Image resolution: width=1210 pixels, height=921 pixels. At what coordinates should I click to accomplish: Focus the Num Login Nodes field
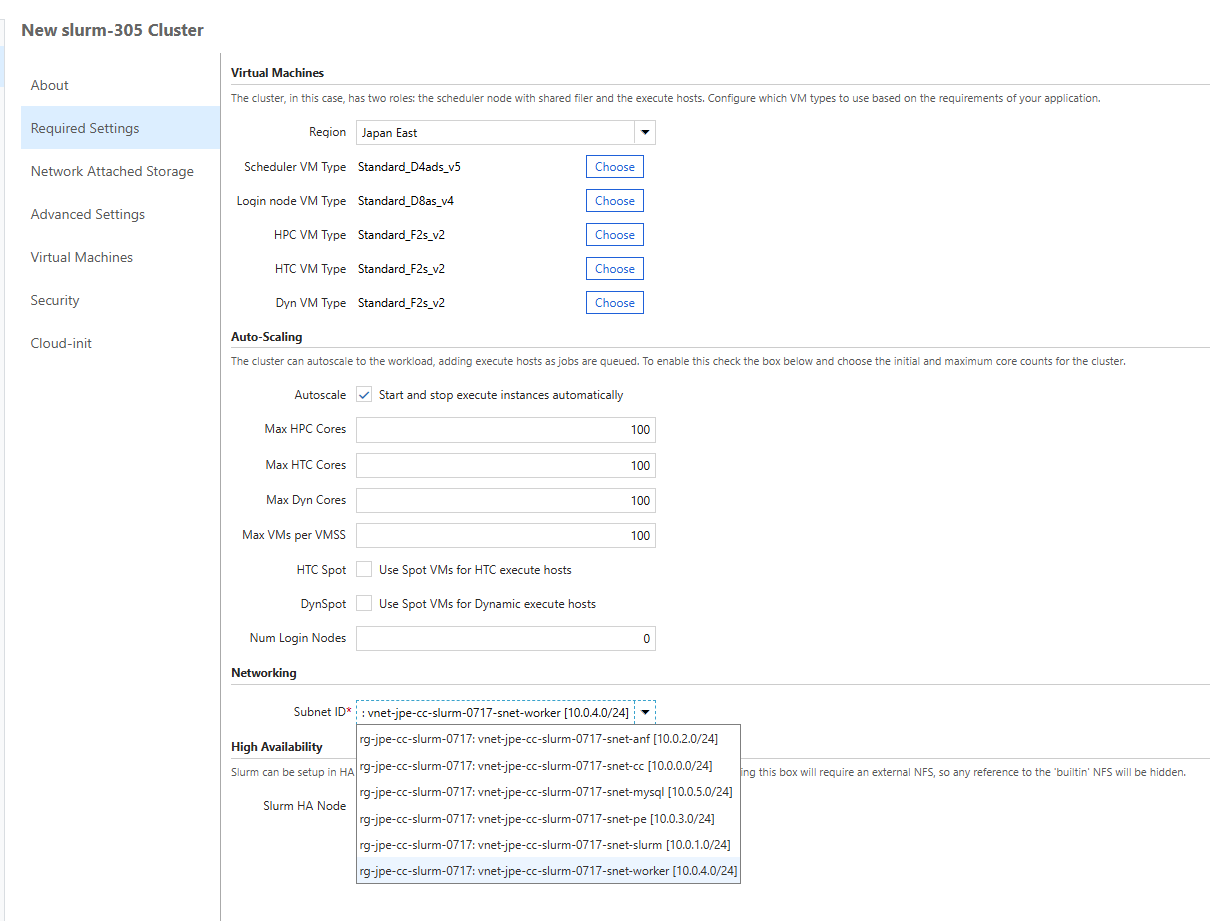(505, 639)
